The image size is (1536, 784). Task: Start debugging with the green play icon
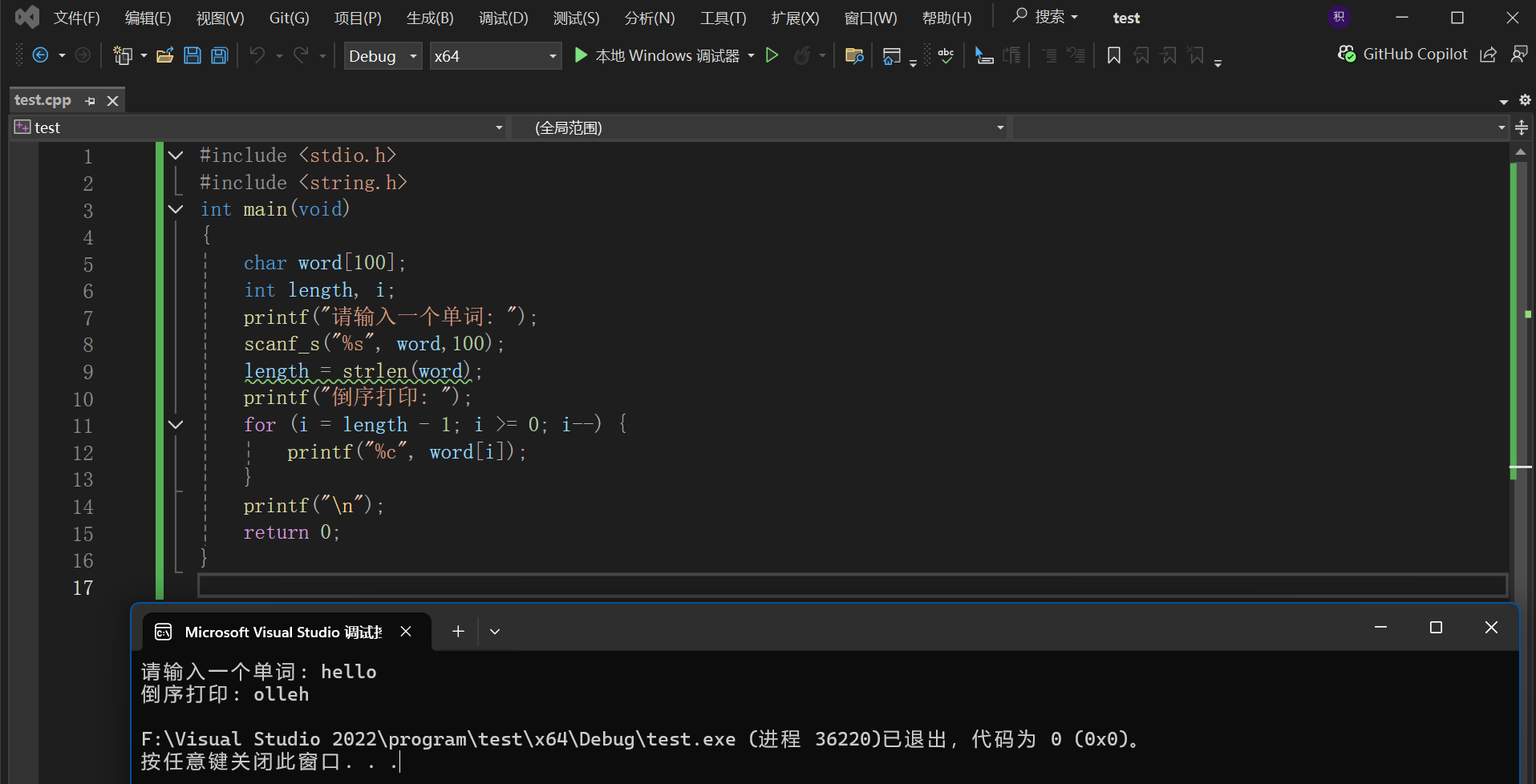tap(581, 55)
